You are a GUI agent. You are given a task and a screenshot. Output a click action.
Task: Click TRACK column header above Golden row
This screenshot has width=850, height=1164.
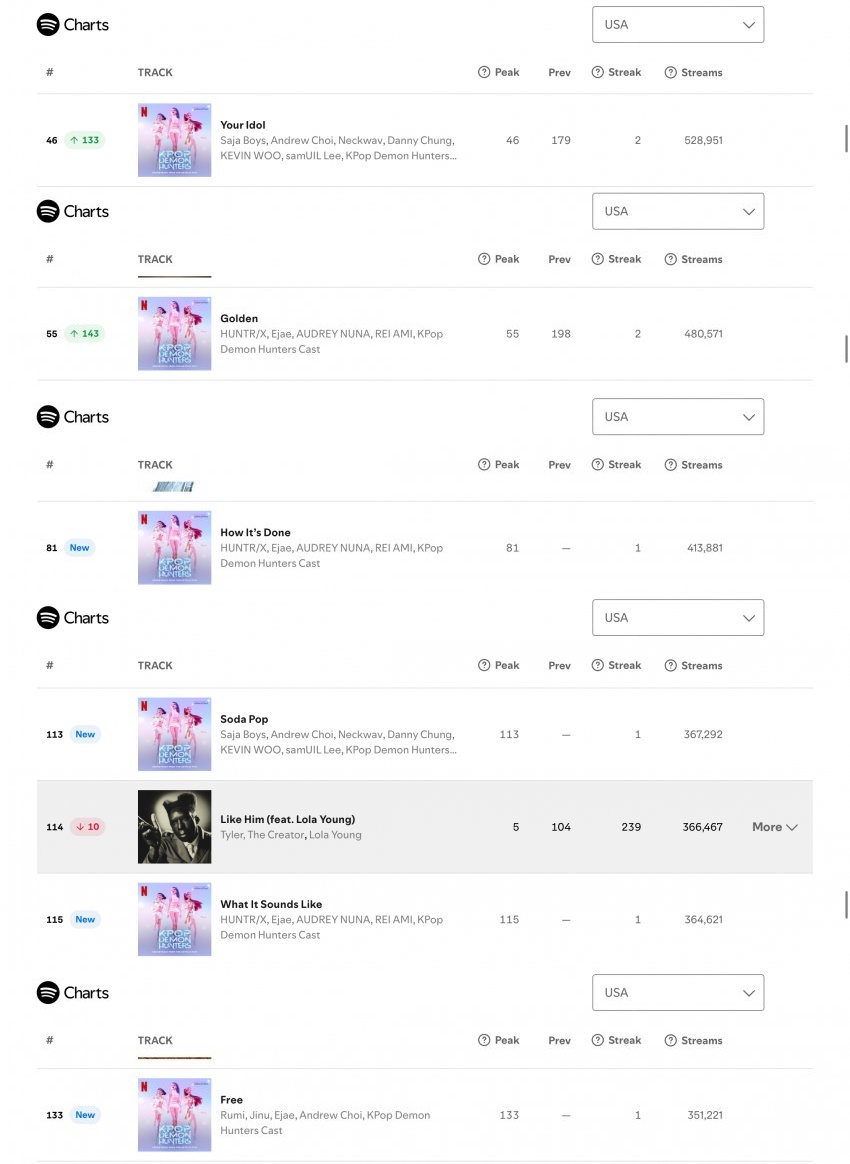click(x=155, y=259)
